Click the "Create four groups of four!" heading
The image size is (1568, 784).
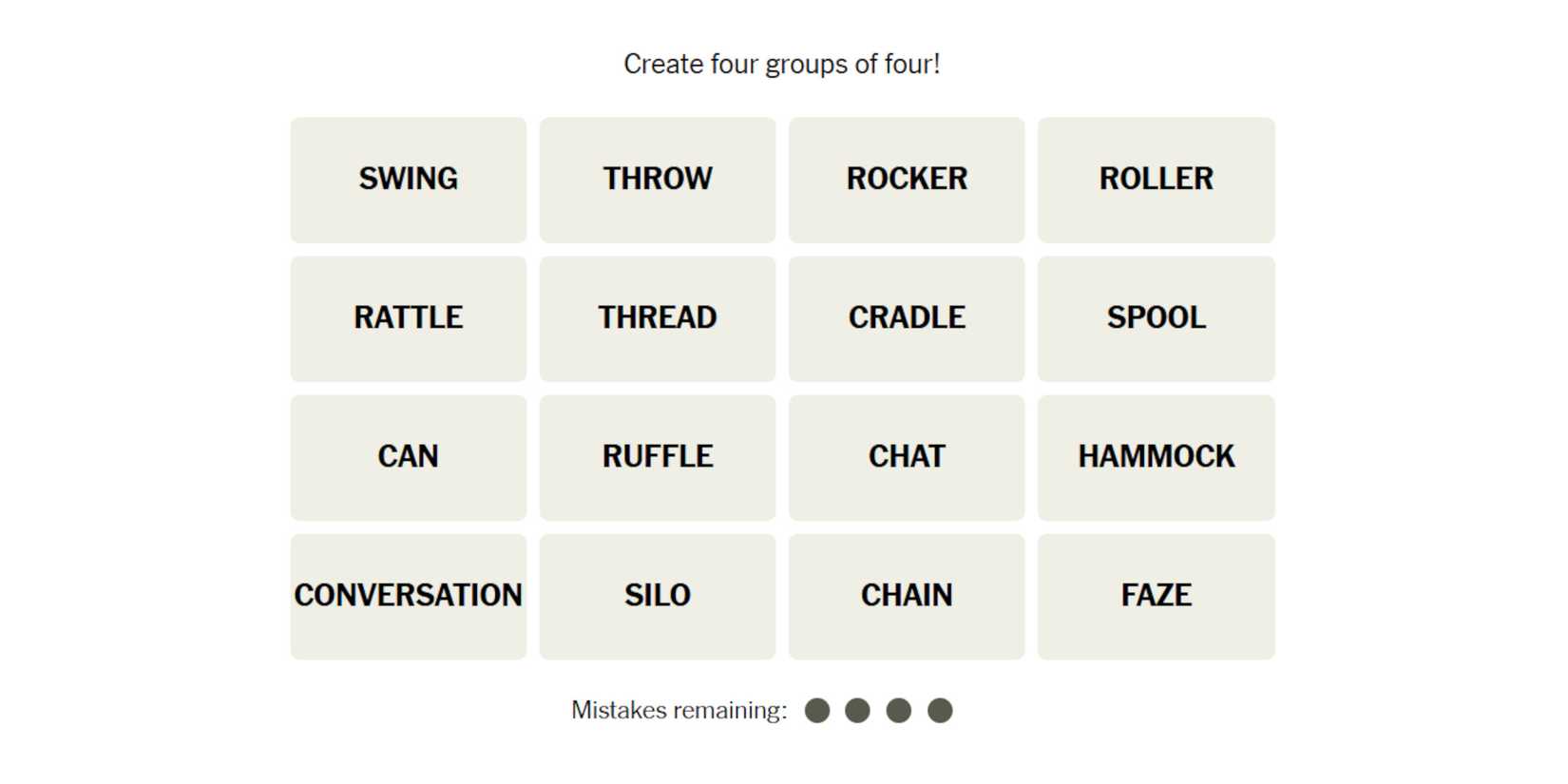click(781, 65)
